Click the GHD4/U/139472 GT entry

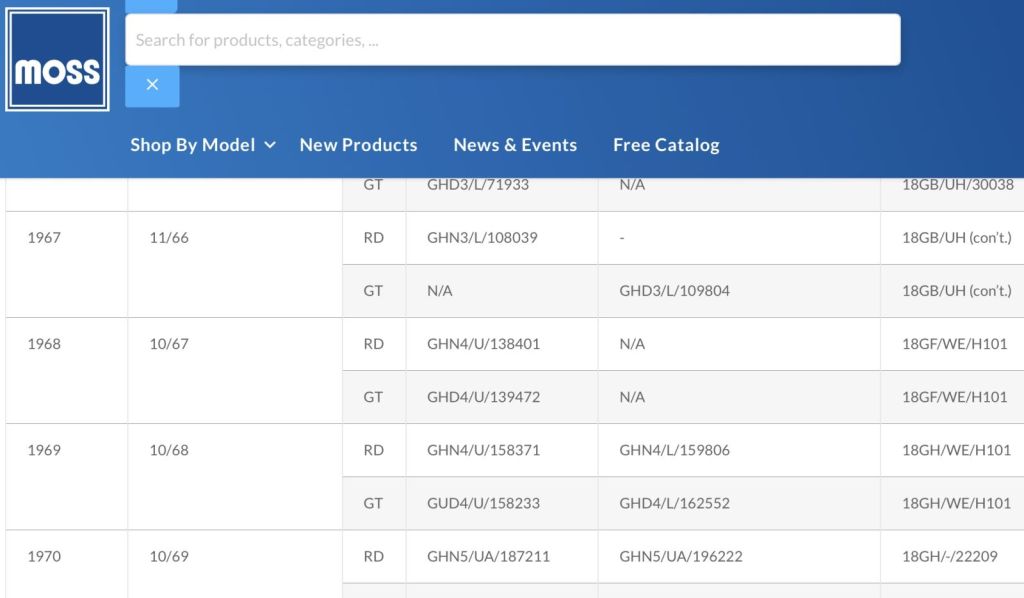click(x=483, y=397)
